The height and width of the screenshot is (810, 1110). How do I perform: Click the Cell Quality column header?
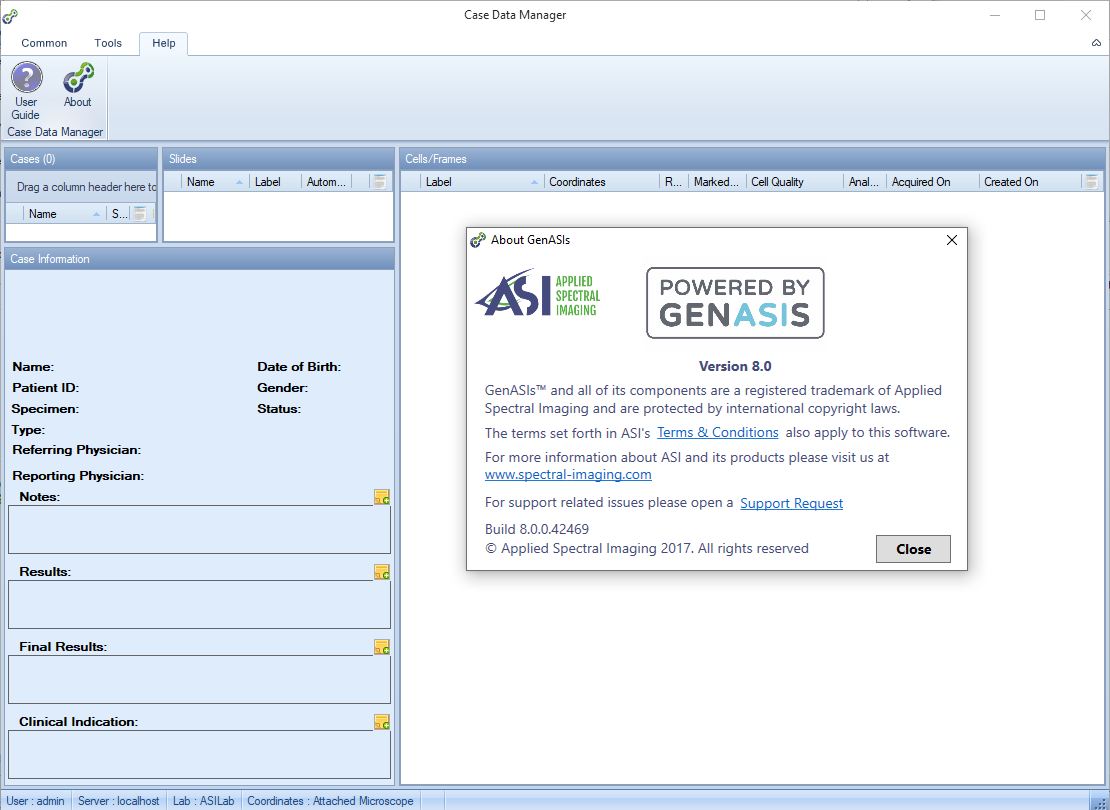pyautogui.click(x=794, y=182)
